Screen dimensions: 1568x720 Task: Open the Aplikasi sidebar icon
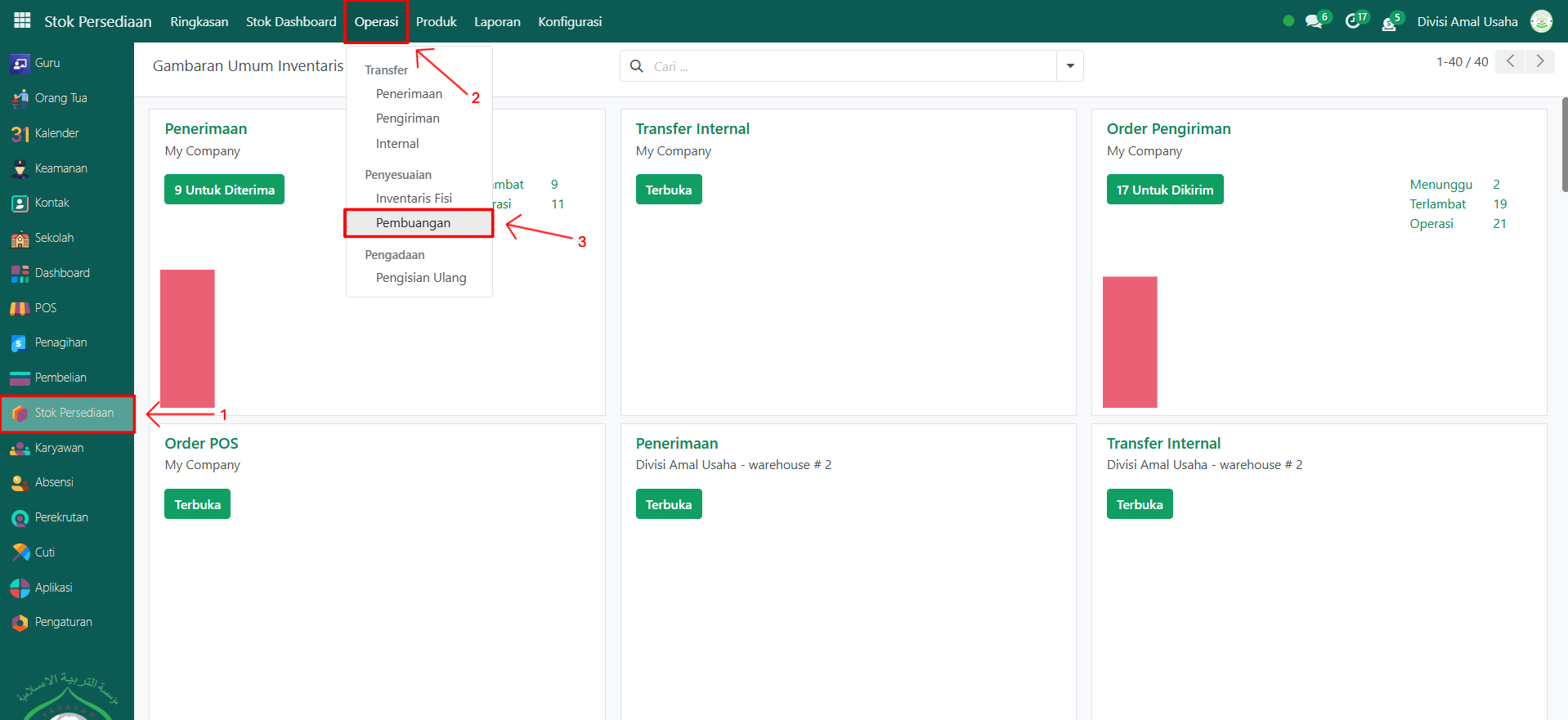20,588
